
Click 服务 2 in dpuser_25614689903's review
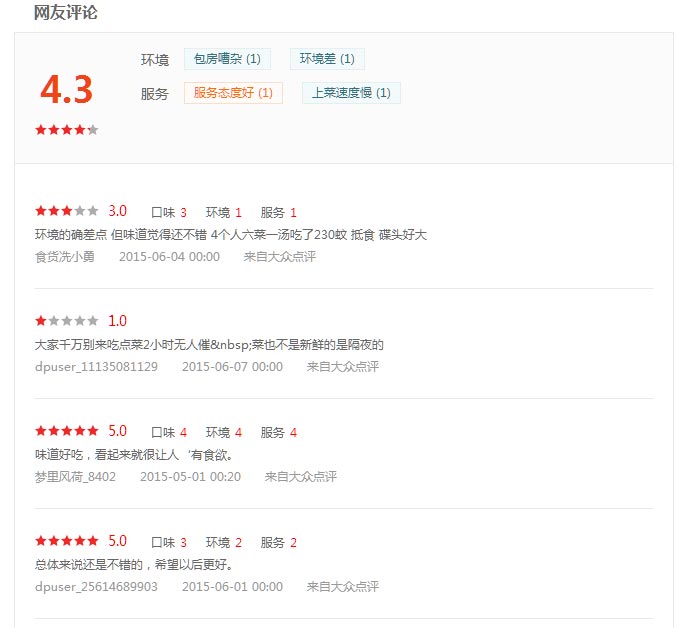[279, 543]
